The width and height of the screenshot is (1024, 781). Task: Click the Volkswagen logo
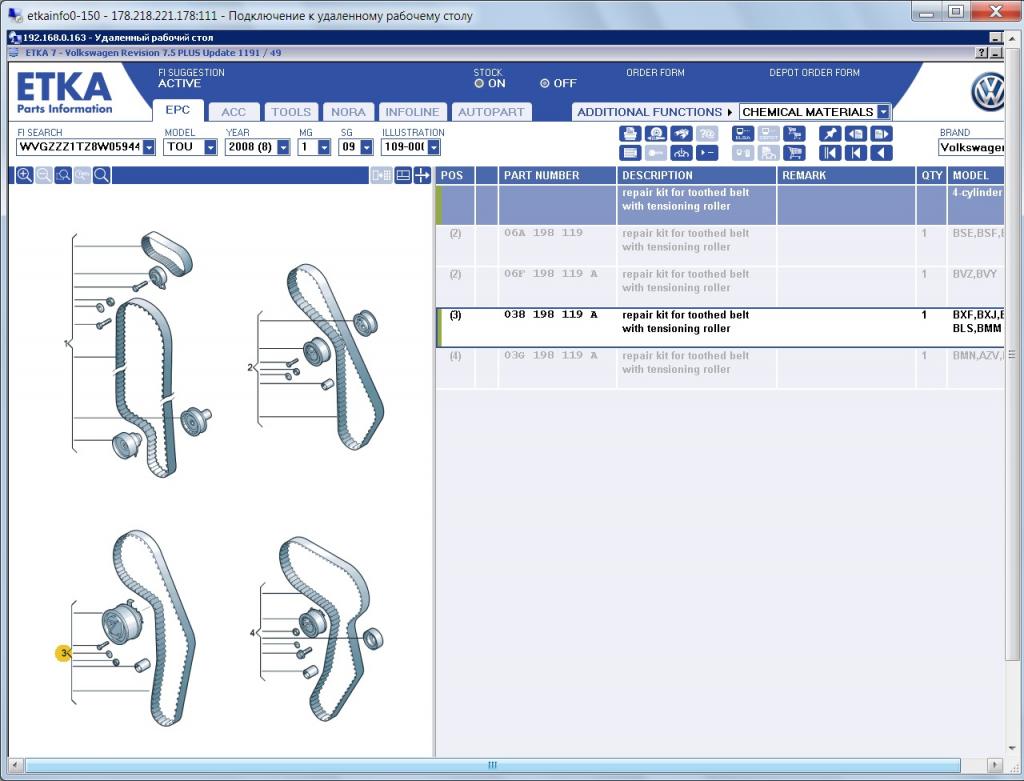[x=988, y=92]
